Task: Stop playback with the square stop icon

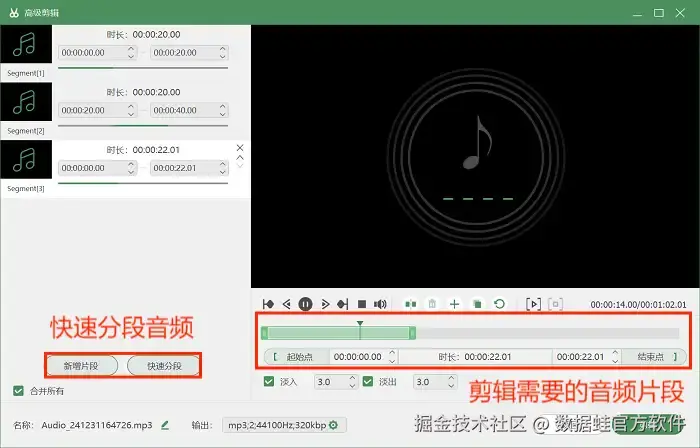Action: (x=362, y=304)
